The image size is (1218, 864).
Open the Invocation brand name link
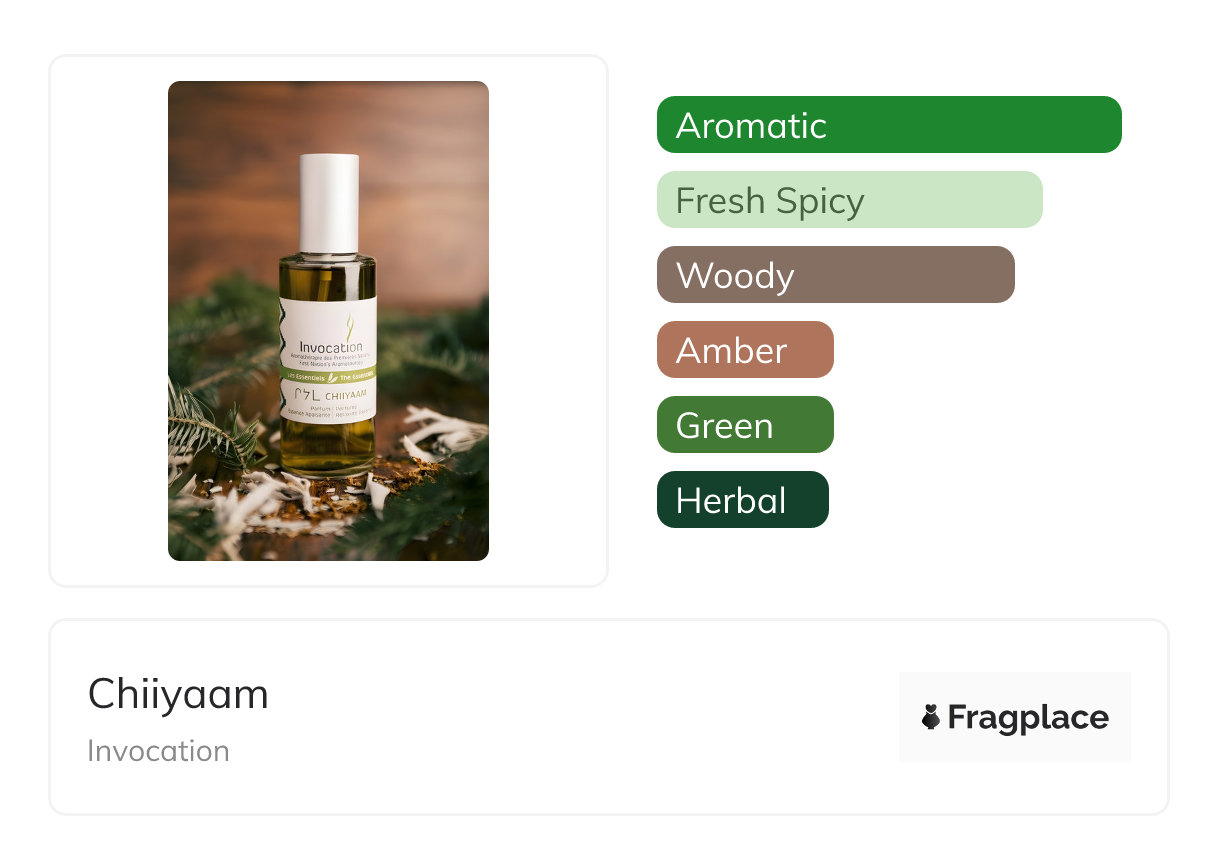click(x=158, y=751)
